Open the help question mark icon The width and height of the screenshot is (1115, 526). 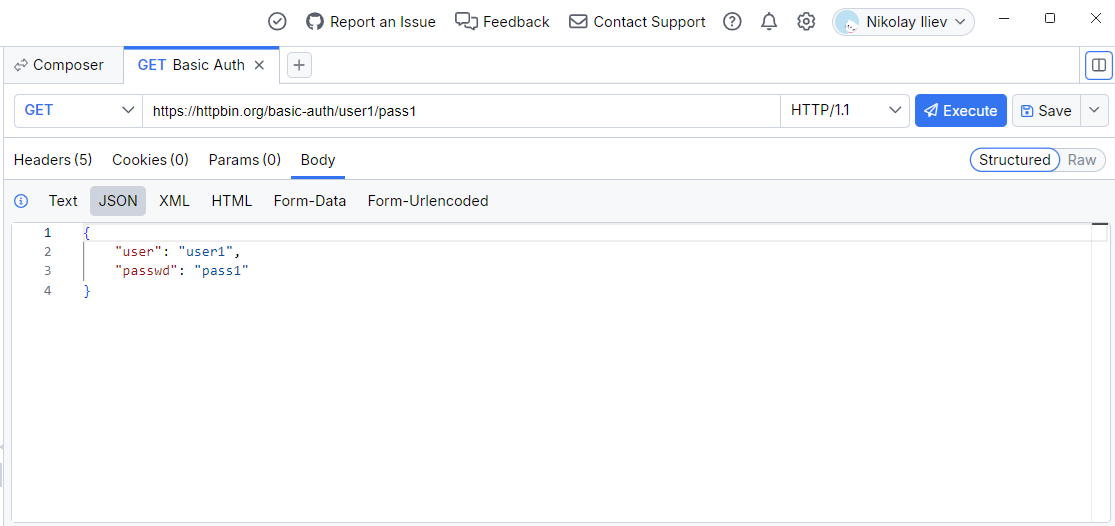[732, 22]
